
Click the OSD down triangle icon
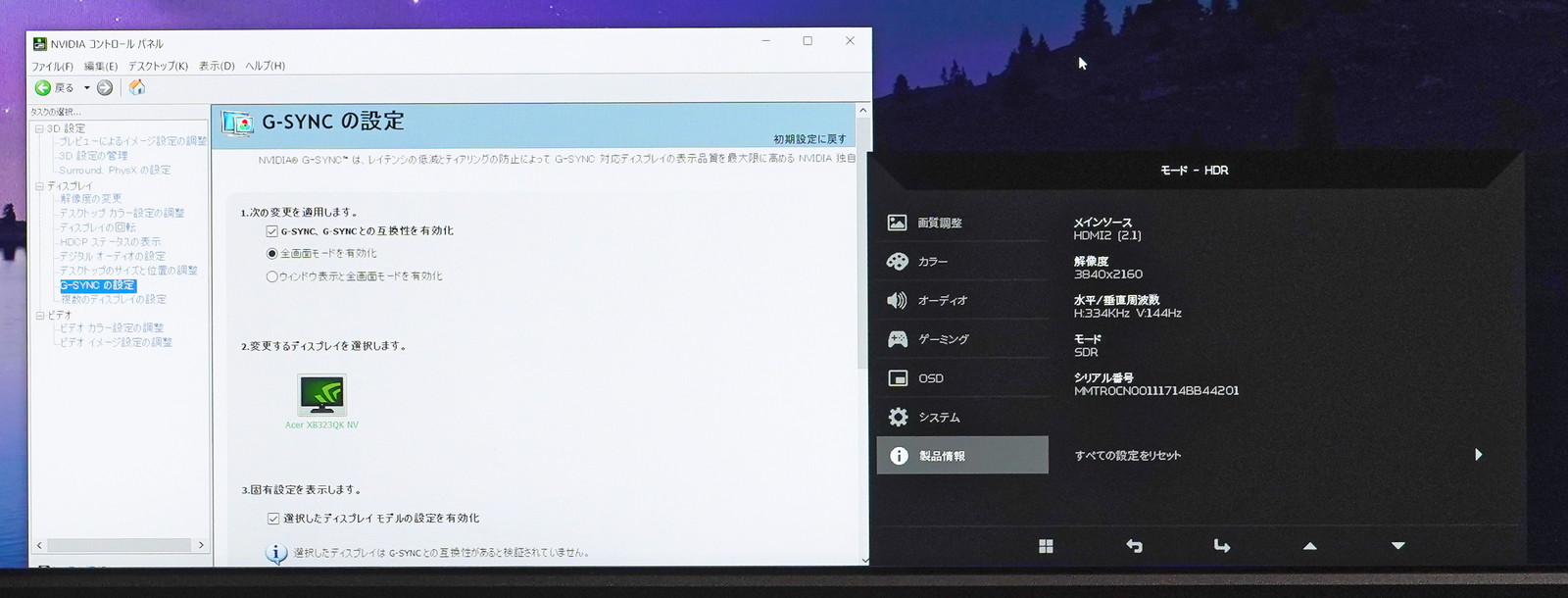click(x=1398, y=546)
